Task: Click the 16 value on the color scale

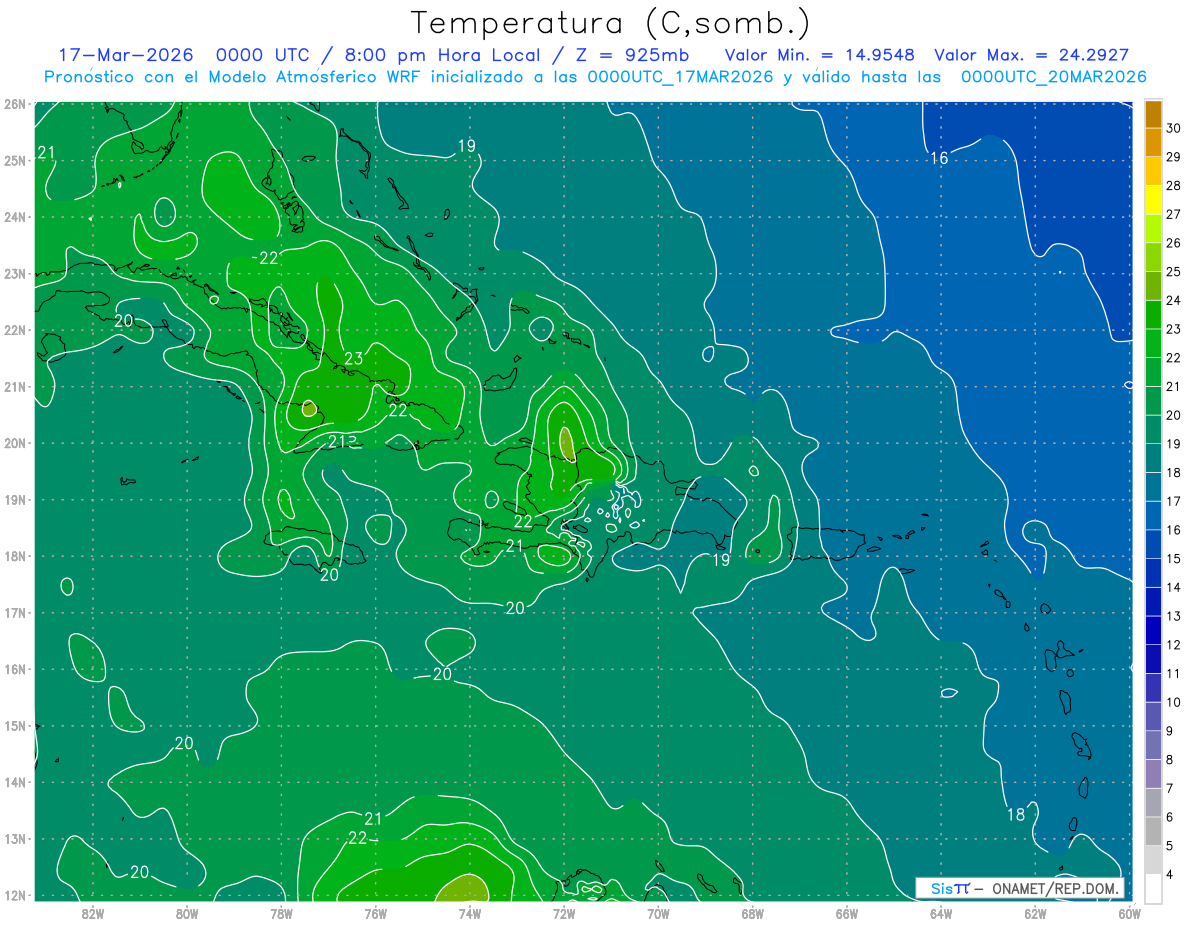Action: (1173, 530)
